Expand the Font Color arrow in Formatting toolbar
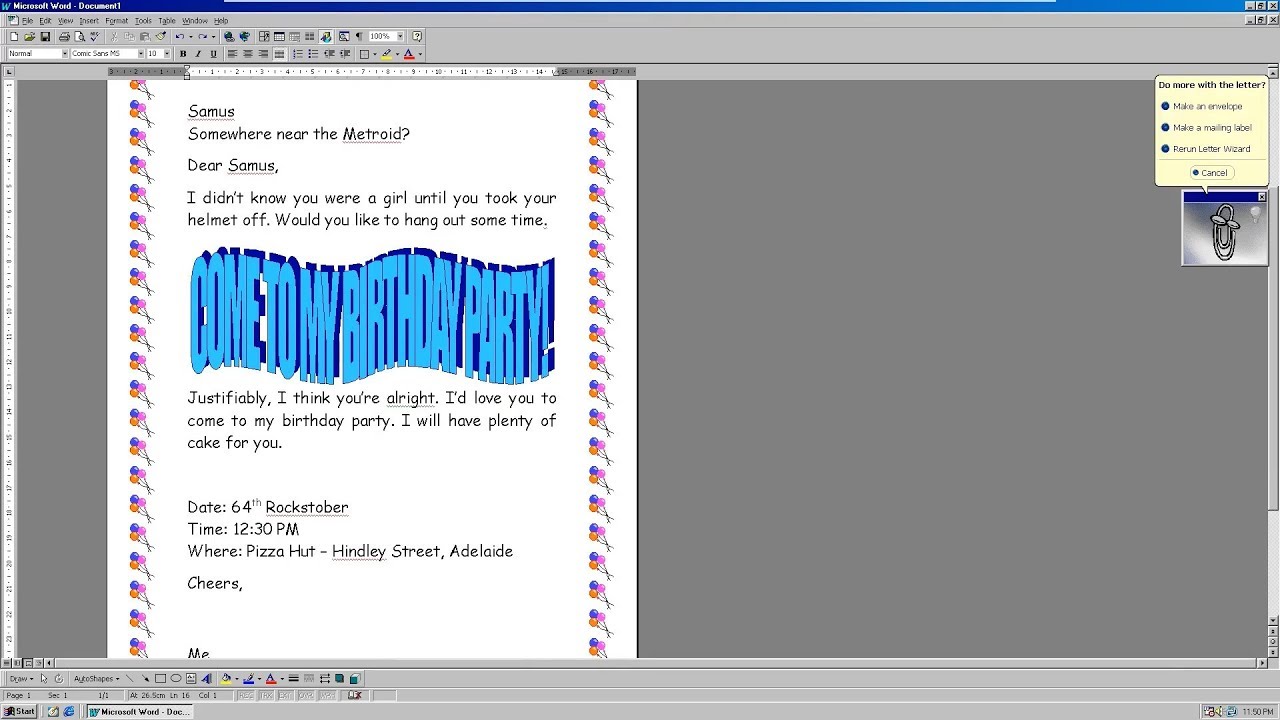The width and height of the screenshot is (1280, 720). pyautogui.click(x=420, y=54)
